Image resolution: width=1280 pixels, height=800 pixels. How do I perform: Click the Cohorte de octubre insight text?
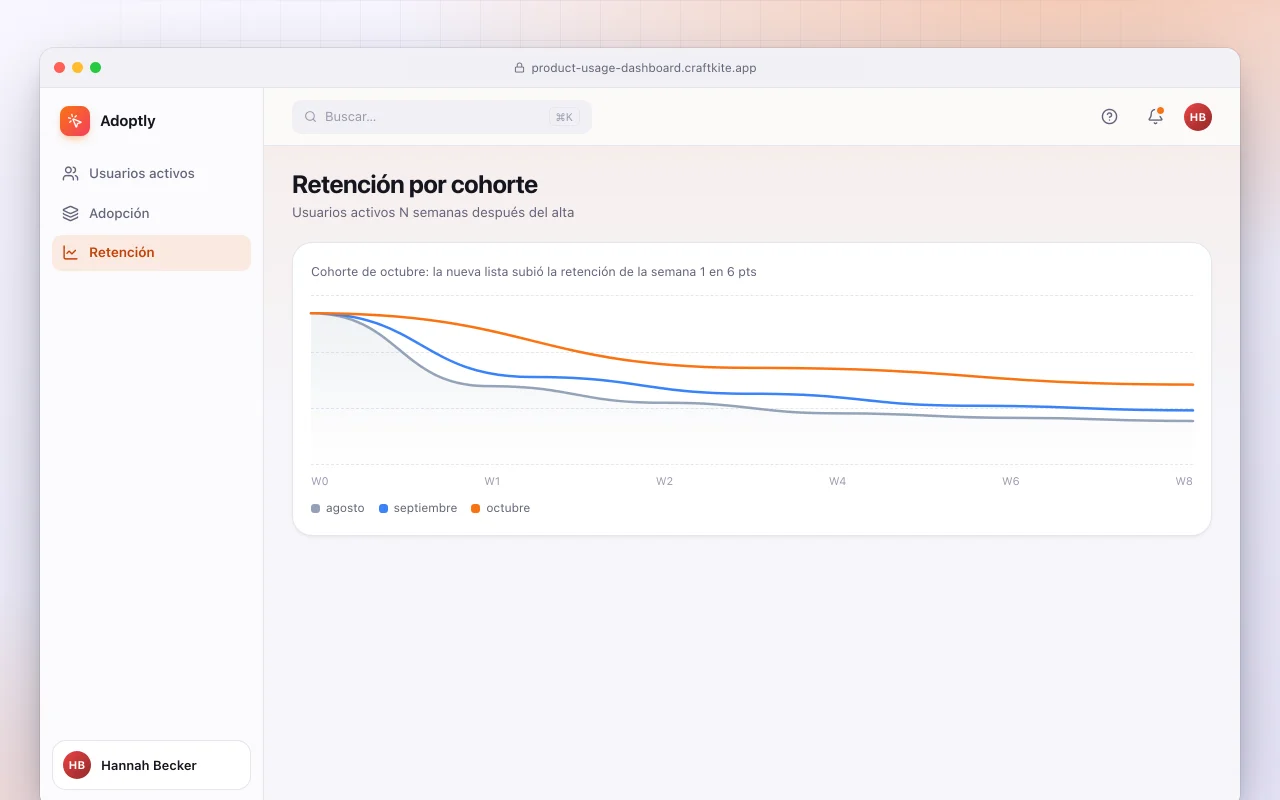click(534, 272)
